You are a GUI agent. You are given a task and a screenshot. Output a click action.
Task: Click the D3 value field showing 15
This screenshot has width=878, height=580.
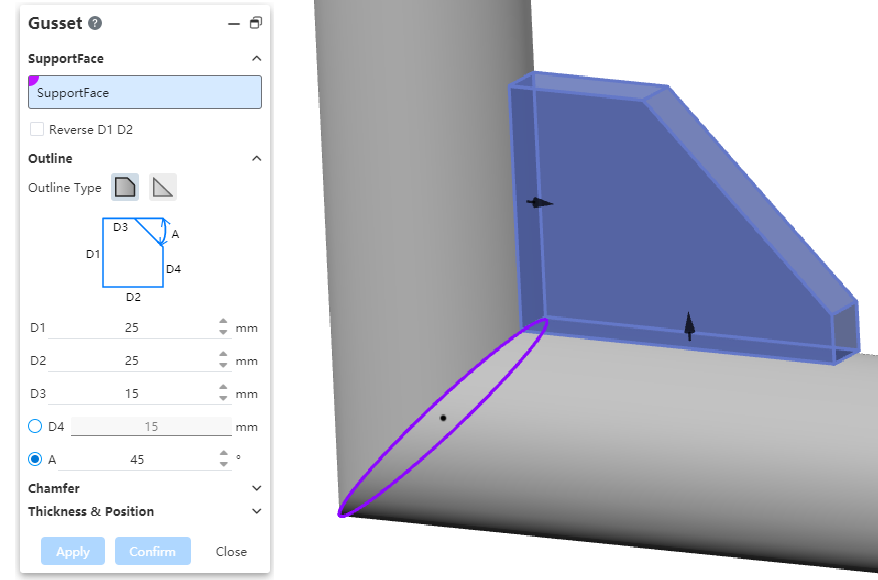132,394
